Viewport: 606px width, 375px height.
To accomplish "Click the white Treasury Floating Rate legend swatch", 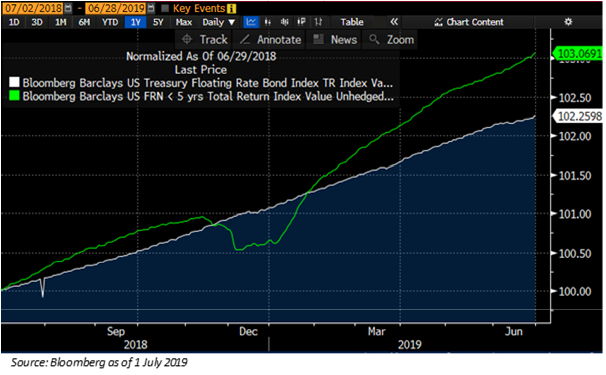I will click(14, 82).
